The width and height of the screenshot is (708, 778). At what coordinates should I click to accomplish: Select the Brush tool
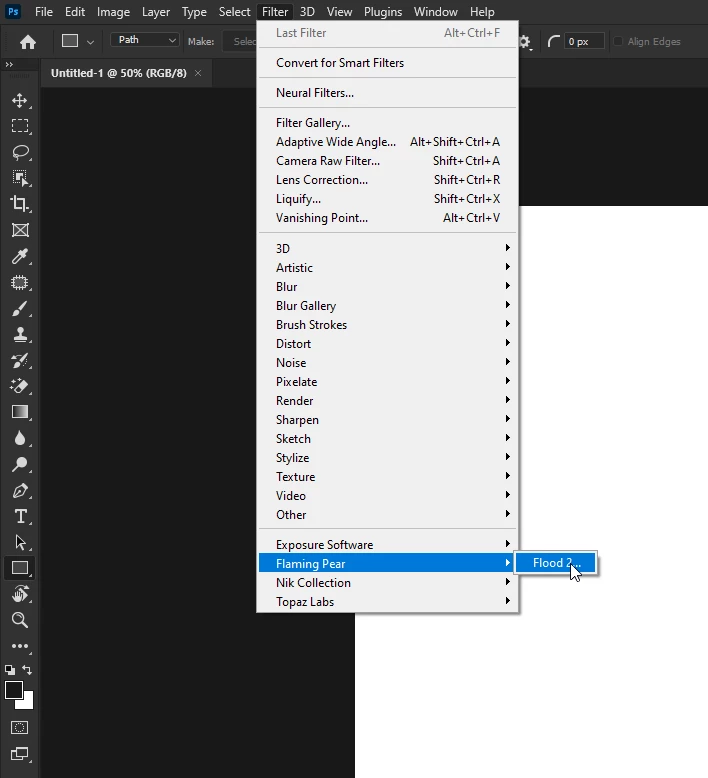coord(20,308)
